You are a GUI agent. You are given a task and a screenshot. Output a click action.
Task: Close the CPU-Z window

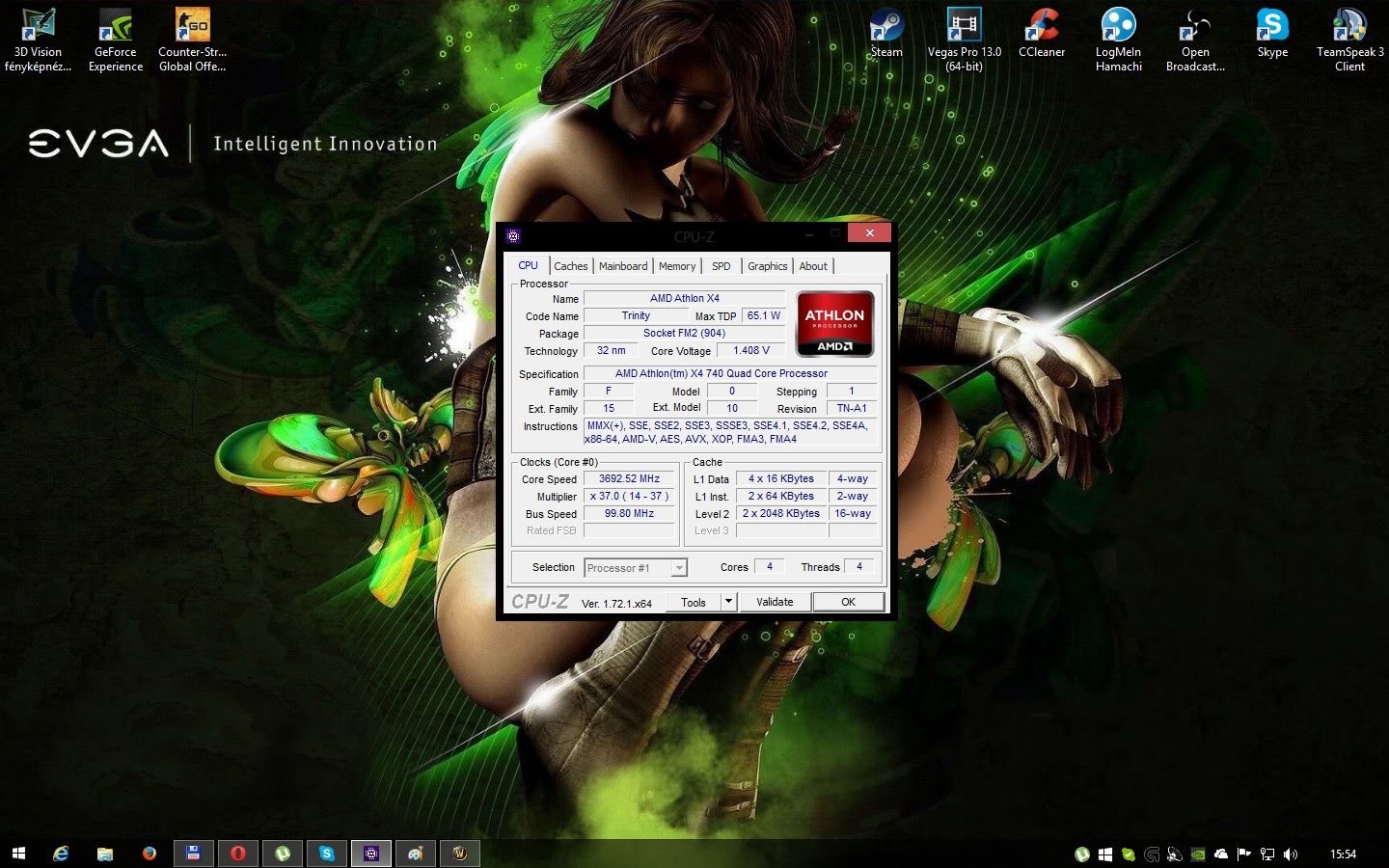click(869, 233)
